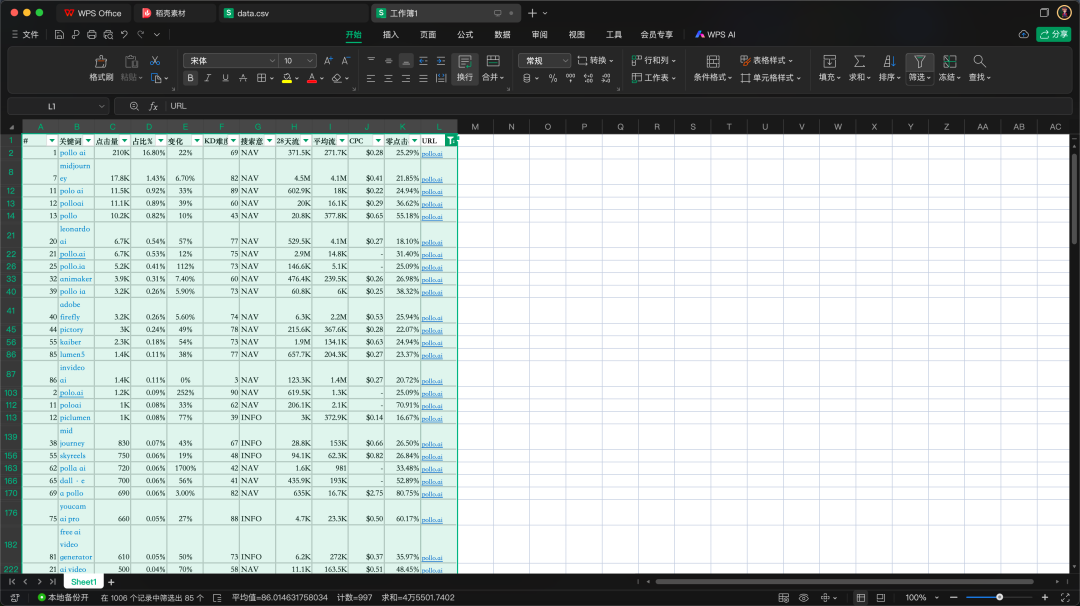Screen dimensions: 1080x606
Task: Open the File (文件) menu
Action: [25, 34]
